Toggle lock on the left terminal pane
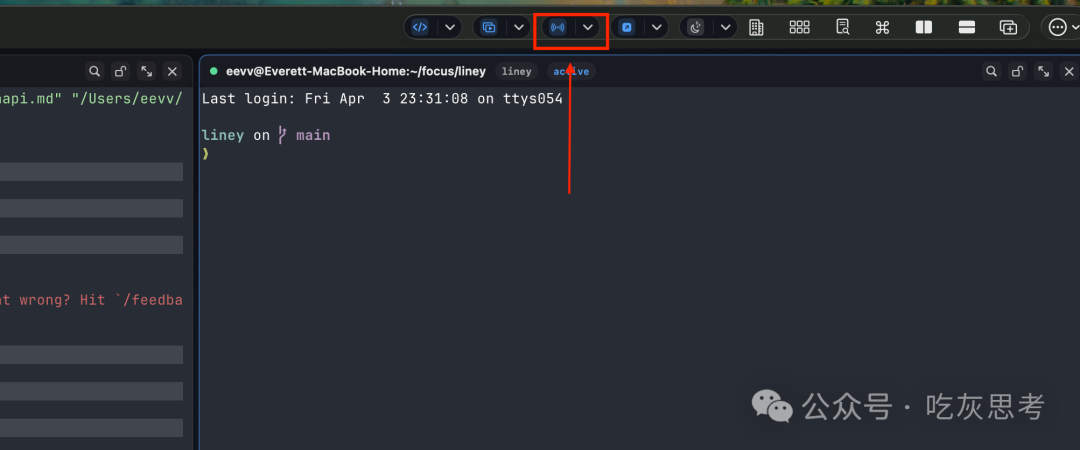 point(121,71)
